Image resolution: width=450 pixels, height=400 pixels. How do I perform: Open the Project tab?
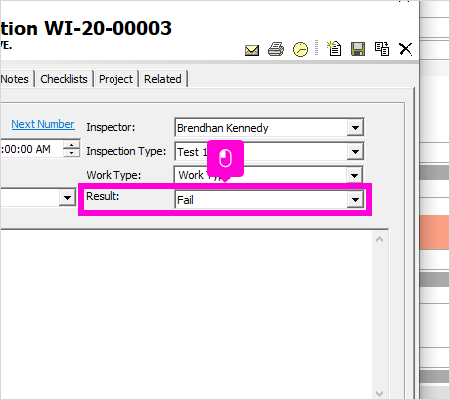116,79
